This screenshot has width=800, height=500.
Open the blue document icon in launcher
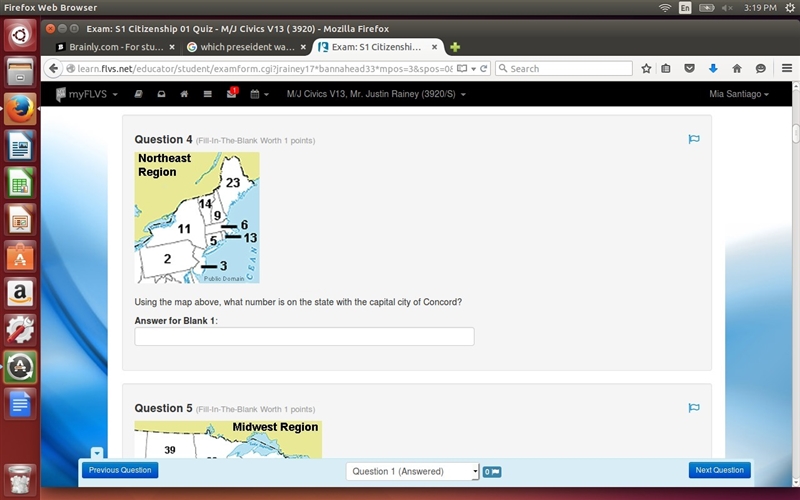[x=20, y=404]
